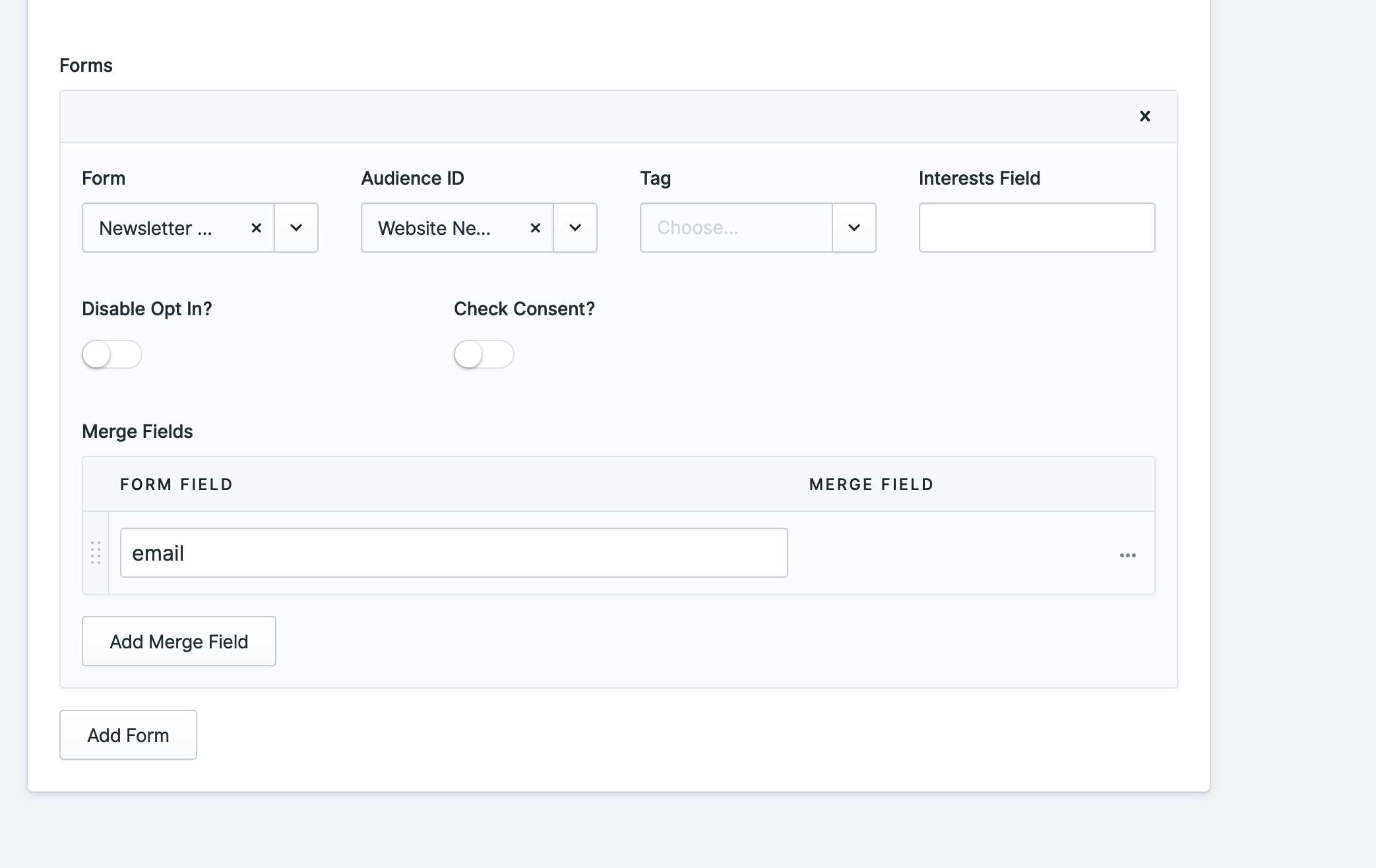Expand the Audience ID dropdown arrow

[575, 228]
